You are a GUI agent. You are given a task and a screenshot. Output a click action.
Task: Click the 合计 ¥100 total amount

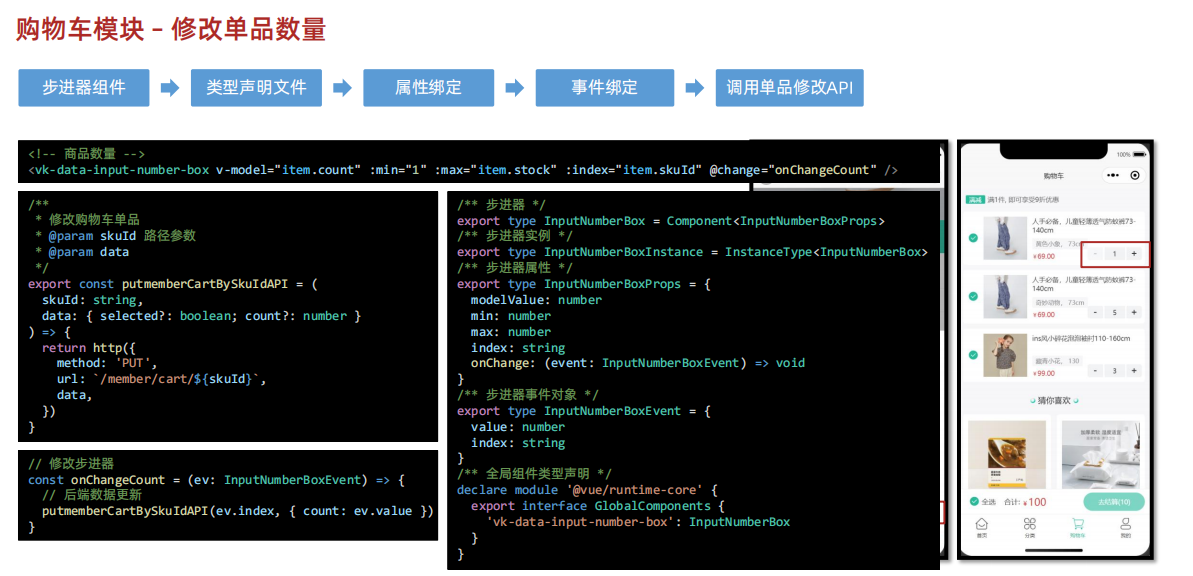click(1025, 502)
